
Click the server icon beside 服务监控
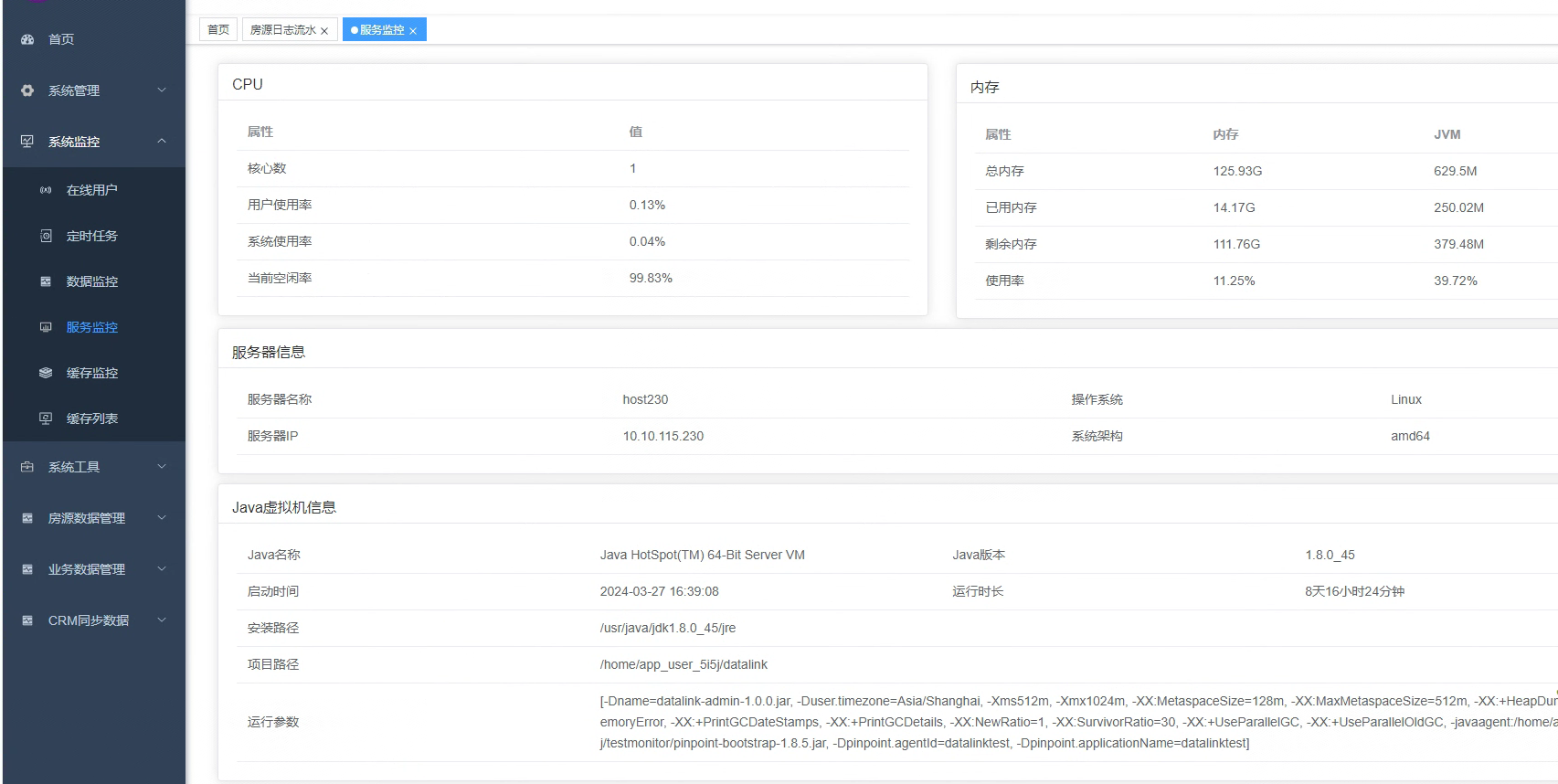[46, 327]
